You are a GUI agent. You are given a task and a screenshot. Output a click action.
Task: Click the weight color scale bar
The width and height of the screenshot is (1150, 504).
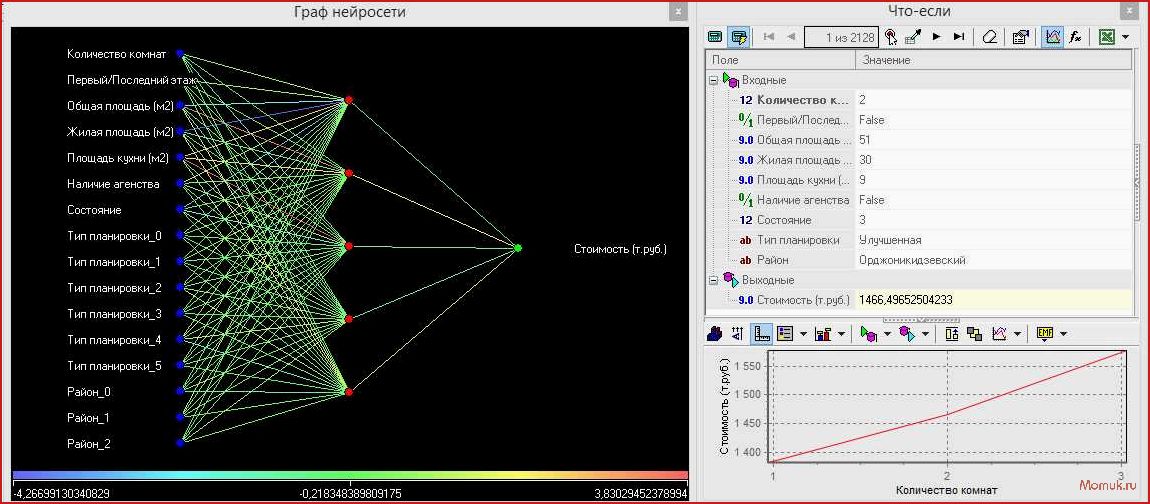350,475
